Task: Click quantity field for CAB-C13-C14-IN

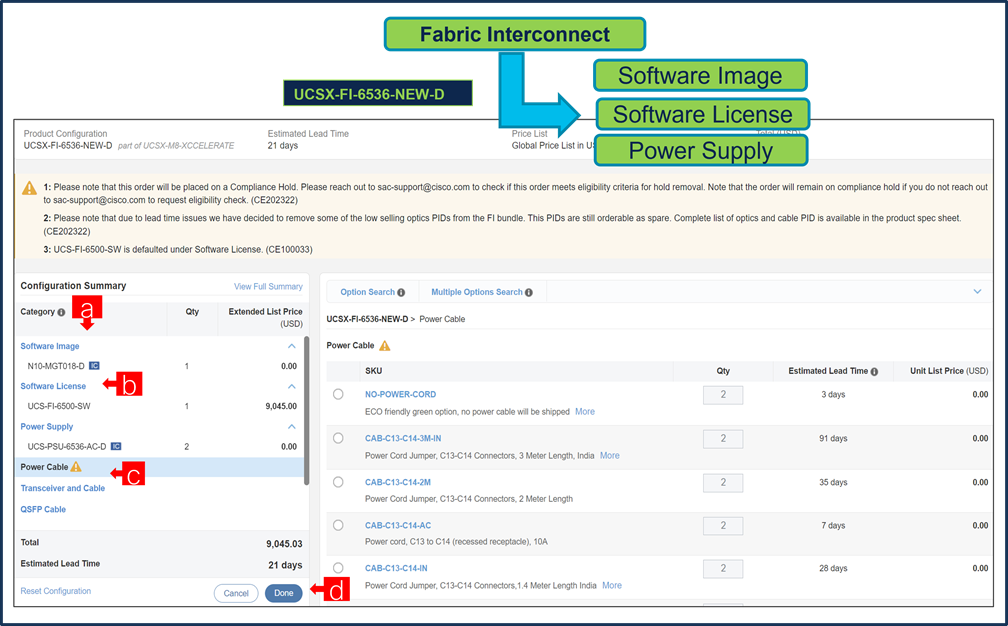Action: pyautogui.click(x=723, y=569)
